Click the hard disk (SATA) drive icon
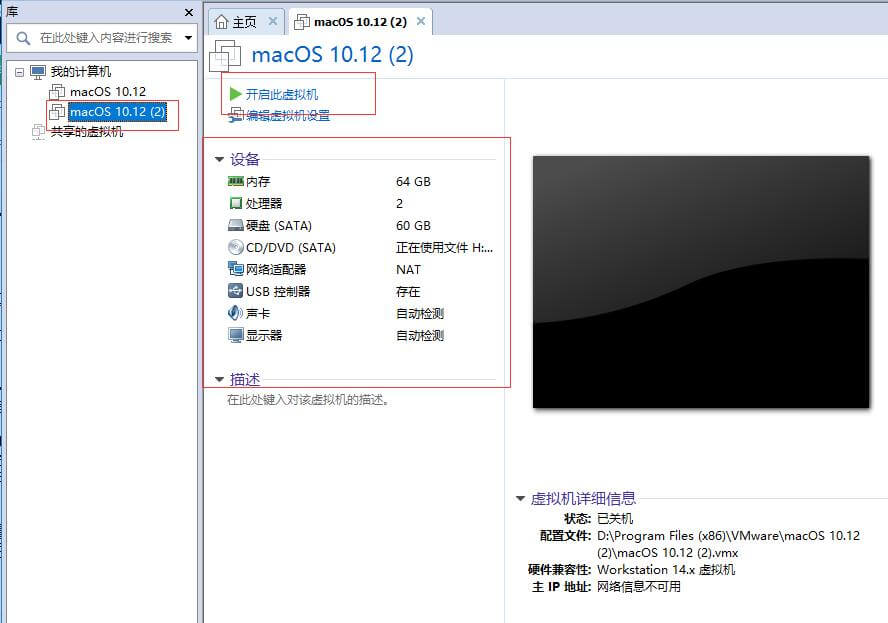Image resolution: width=888 pixels, height=623 pixels. coord(236,225)
